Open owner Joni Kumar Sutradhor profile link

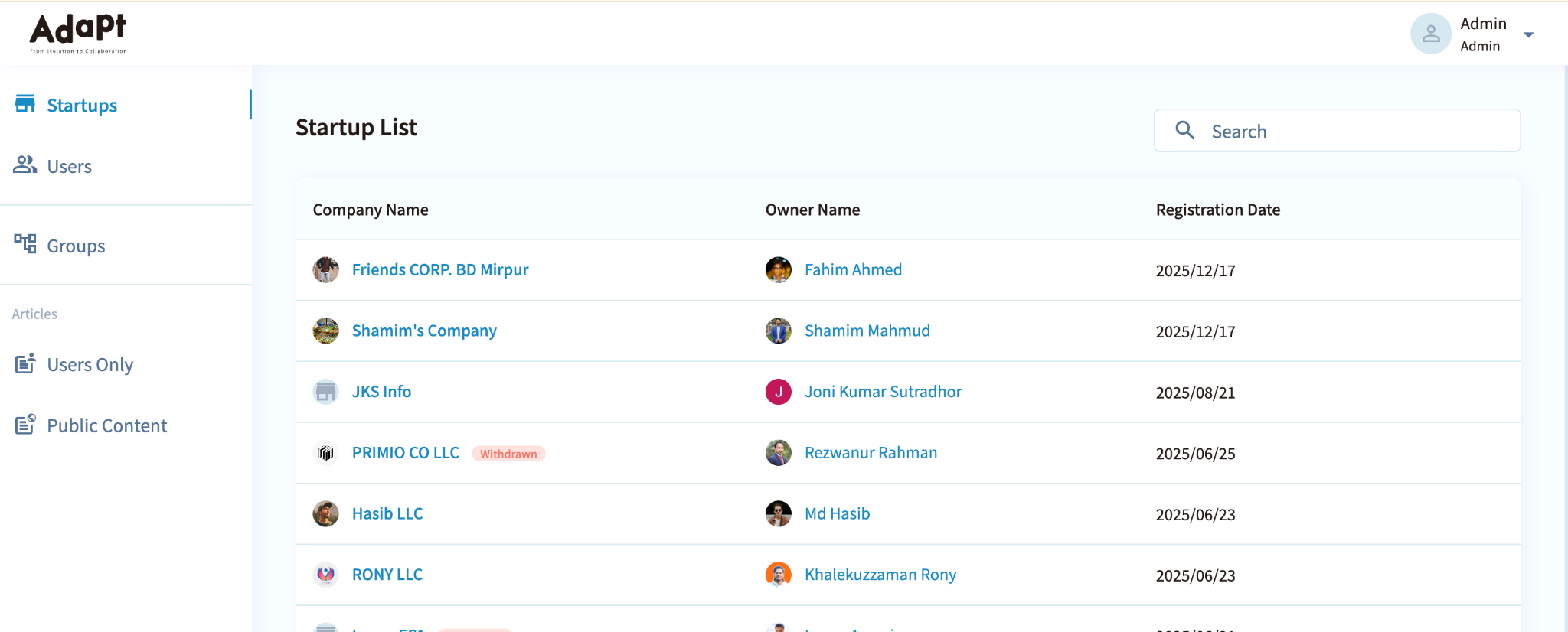pyautogui.click(x=883, y=392)
